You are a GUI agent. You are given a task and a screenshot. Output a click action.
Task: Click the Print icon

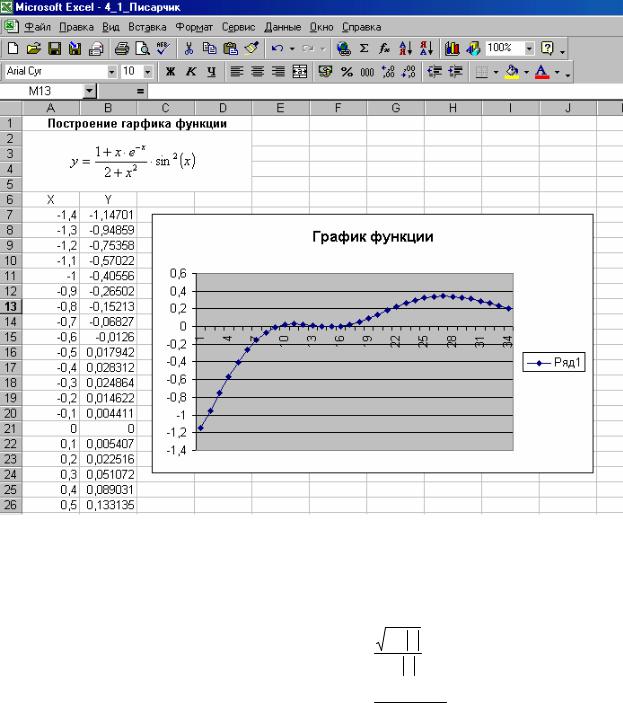[x=121, y=48]
